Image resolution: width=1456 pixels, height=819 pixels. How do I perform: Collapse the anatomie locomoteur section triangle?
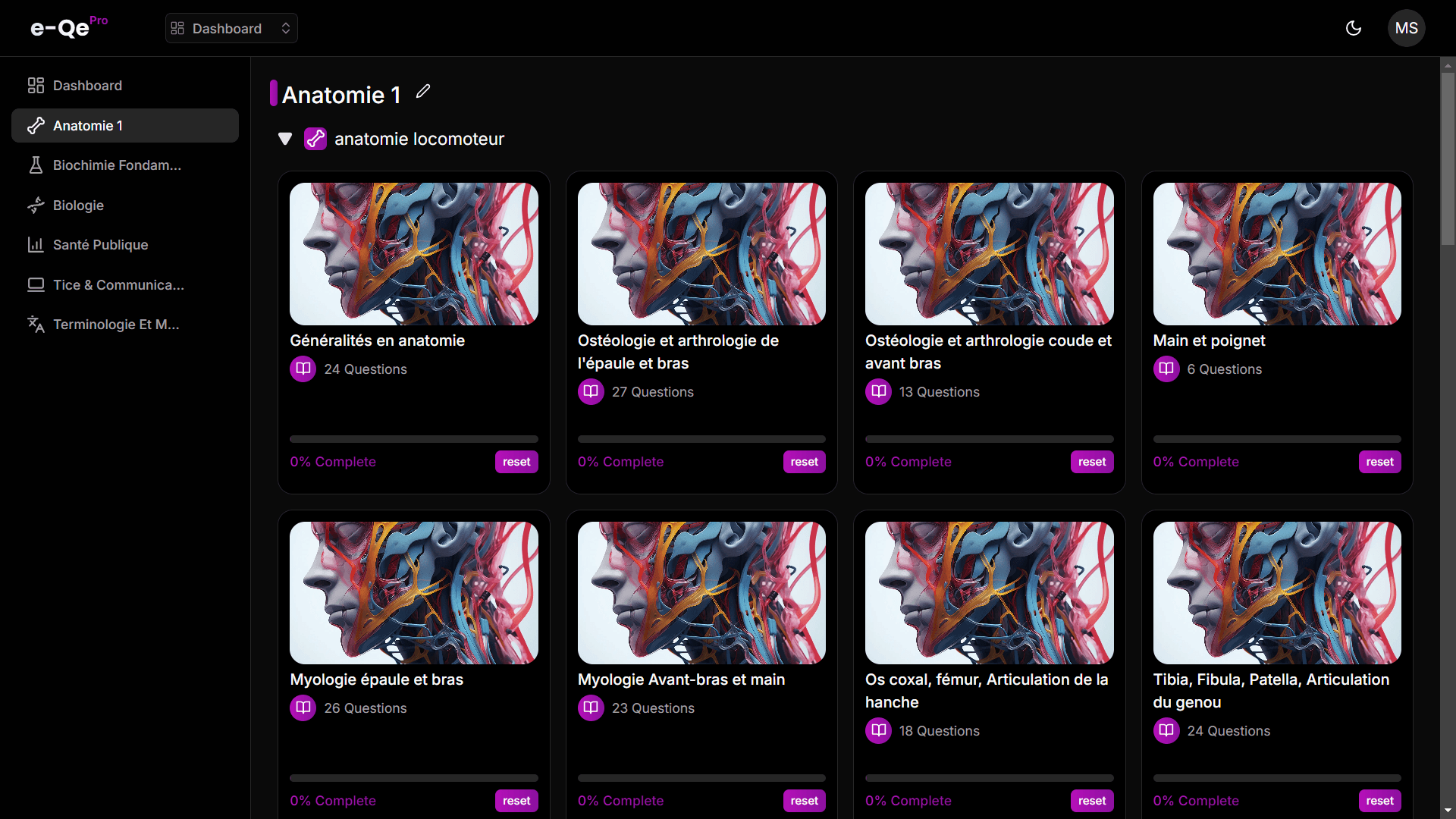pyautogui.click(x=285, y=139)
